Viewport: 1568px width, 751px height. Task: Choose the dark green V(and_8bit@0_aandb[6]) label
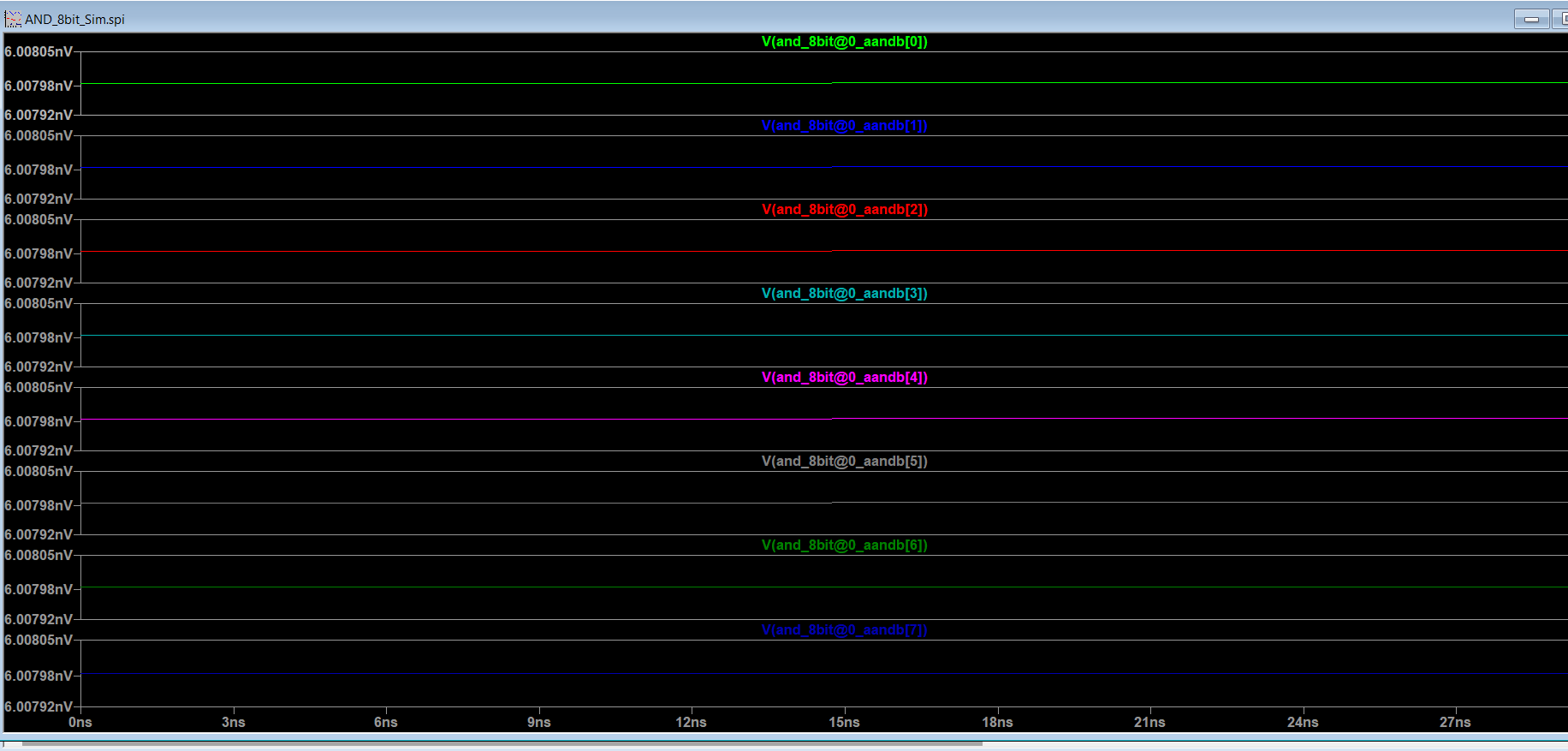(844, 545)
